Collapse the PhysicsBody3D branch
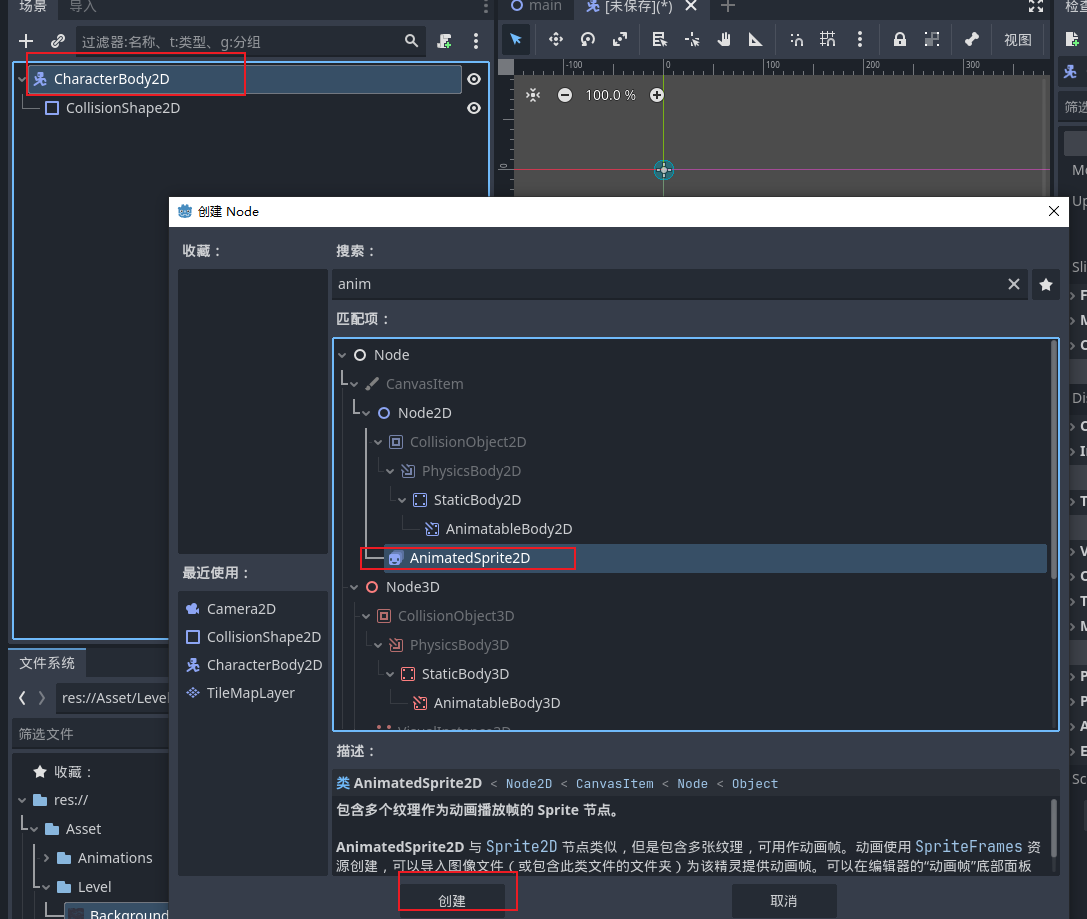1087x919 pixels. pyautogui.click(x=378, y=645)
